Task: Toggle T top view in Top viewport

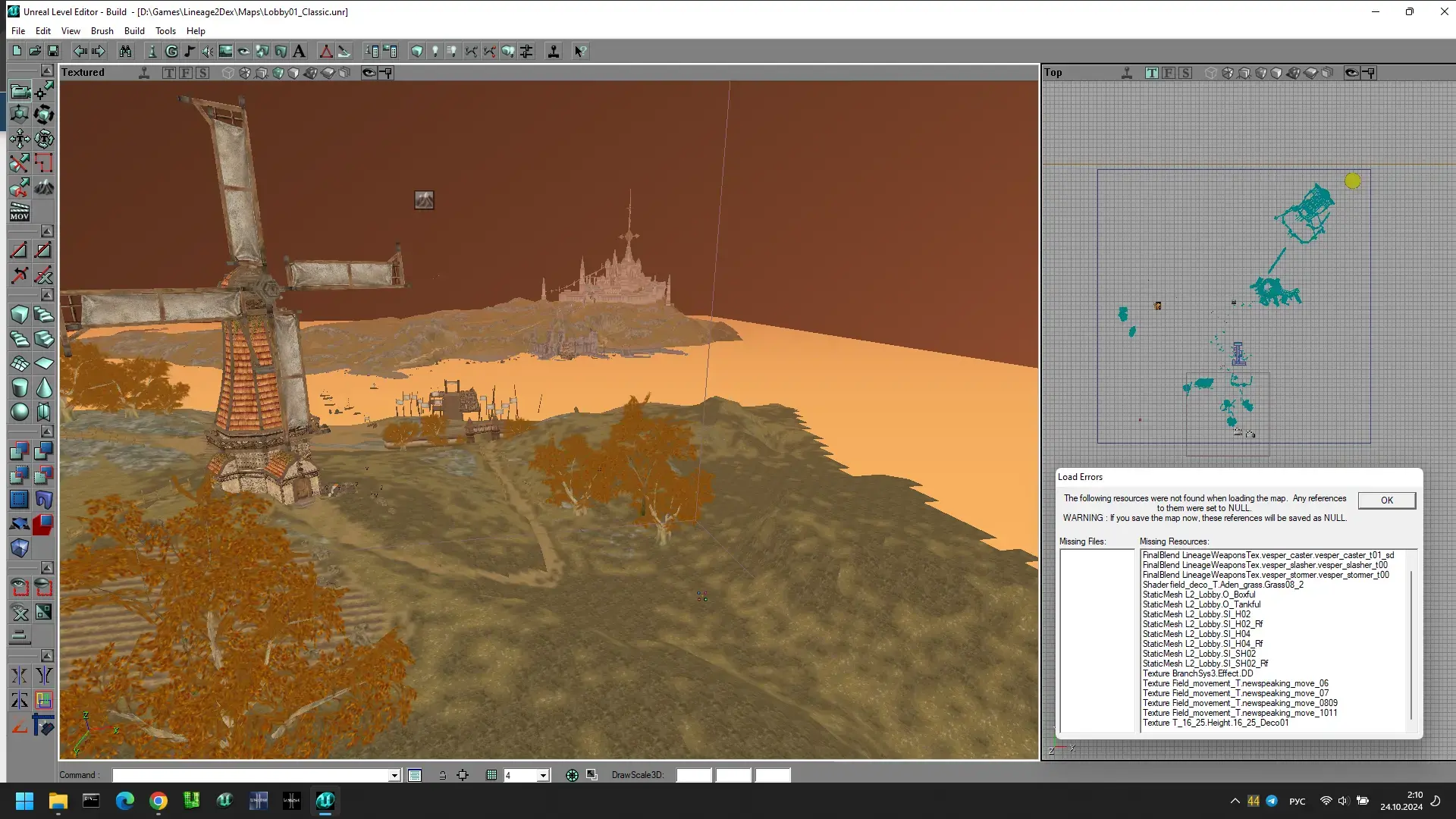Action: click(1152, 73)
